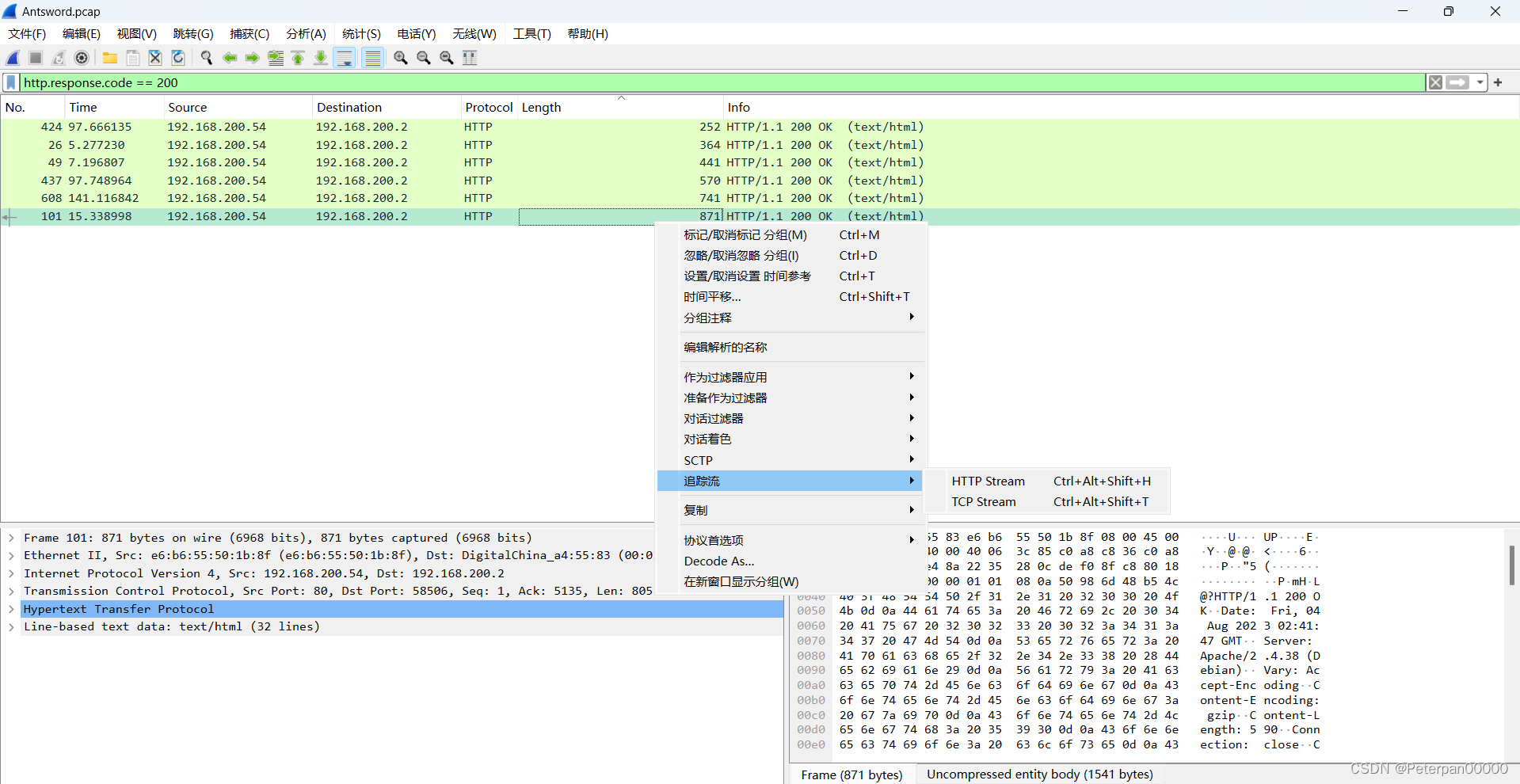This screenshot has height=784, width=1520.
Task: Click the save capture file icon
Action: pos(133,58)
